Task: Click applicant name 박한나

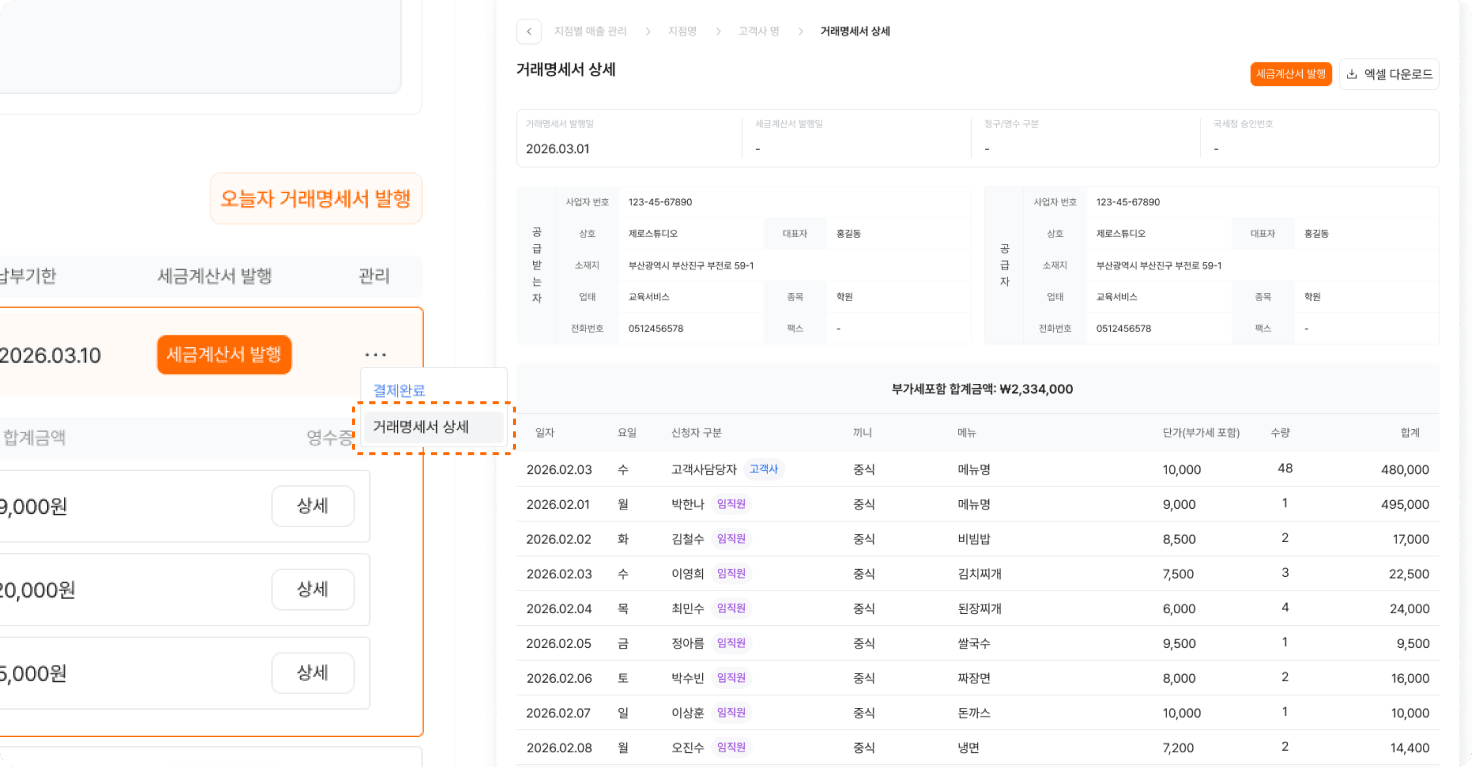Action: (x=688, y=504)
